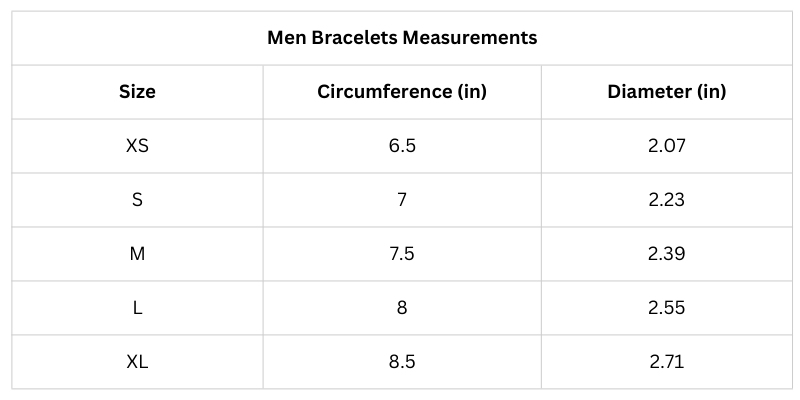Select the Size column header
The width and height of the screenshot is (800, 400).
coord(137,92)
